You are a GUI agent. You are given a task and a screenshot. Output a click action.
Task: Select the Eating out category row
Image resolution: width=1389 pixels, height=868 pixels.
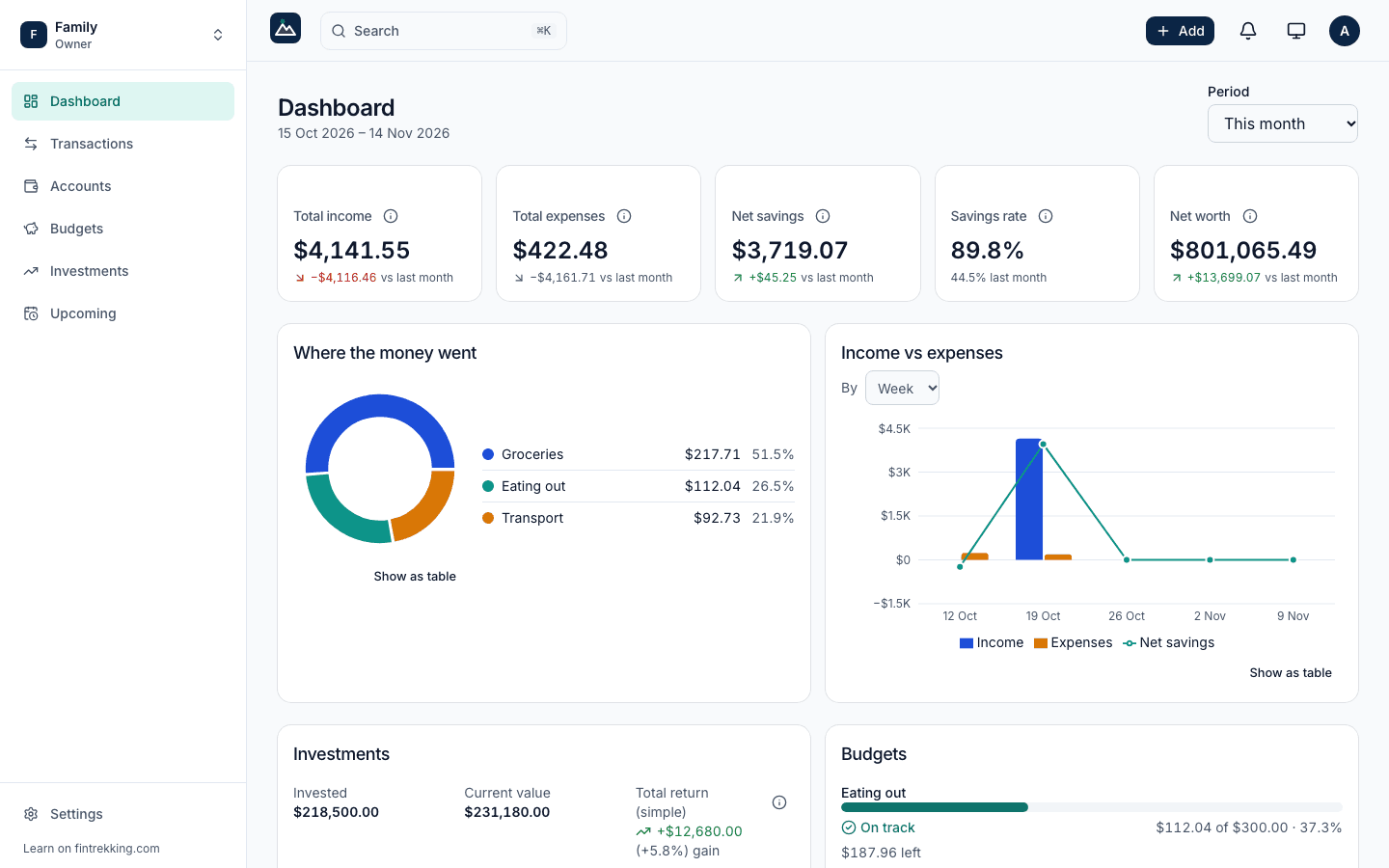point(639,486)
